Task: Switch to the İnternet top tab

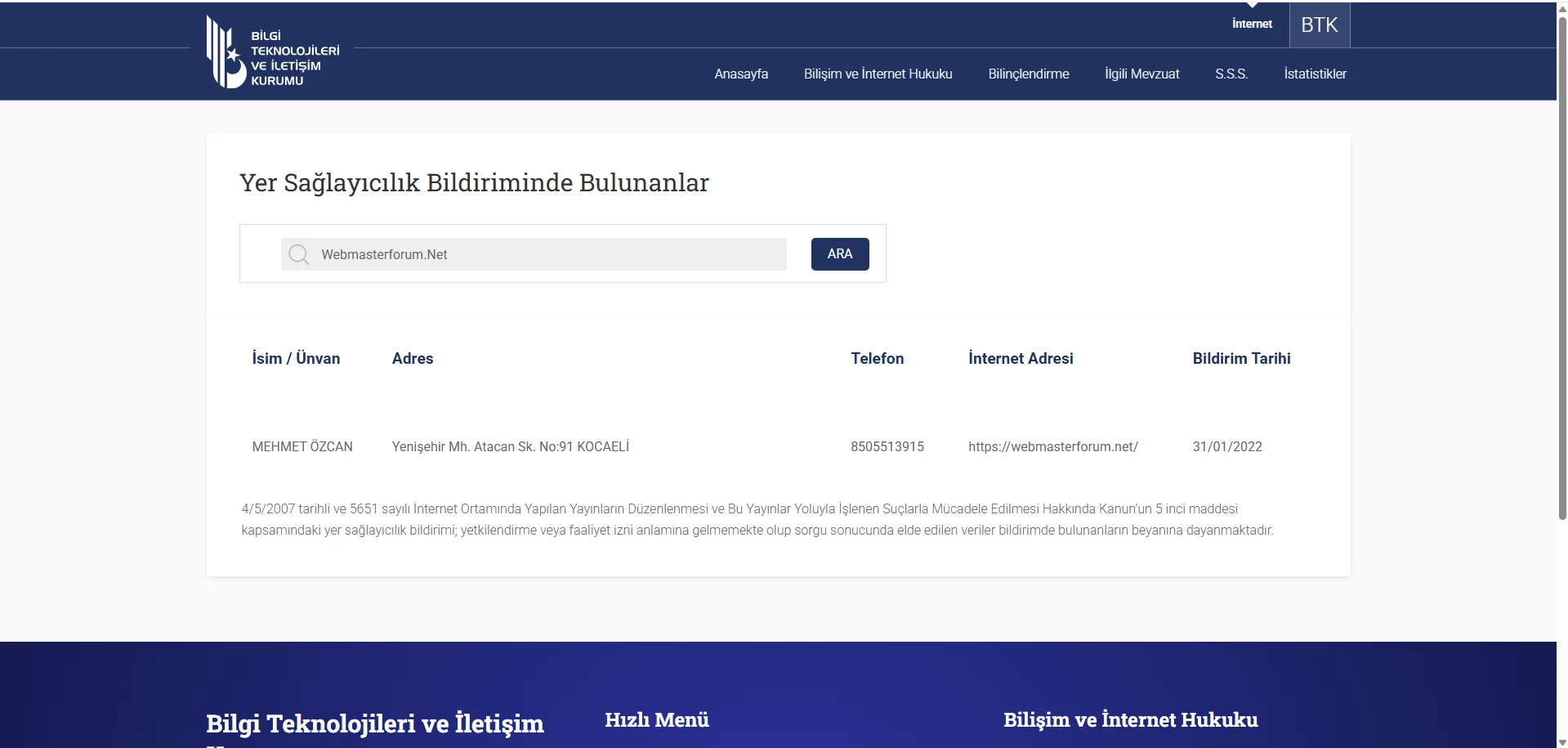Action: (x=1252, y=24)
